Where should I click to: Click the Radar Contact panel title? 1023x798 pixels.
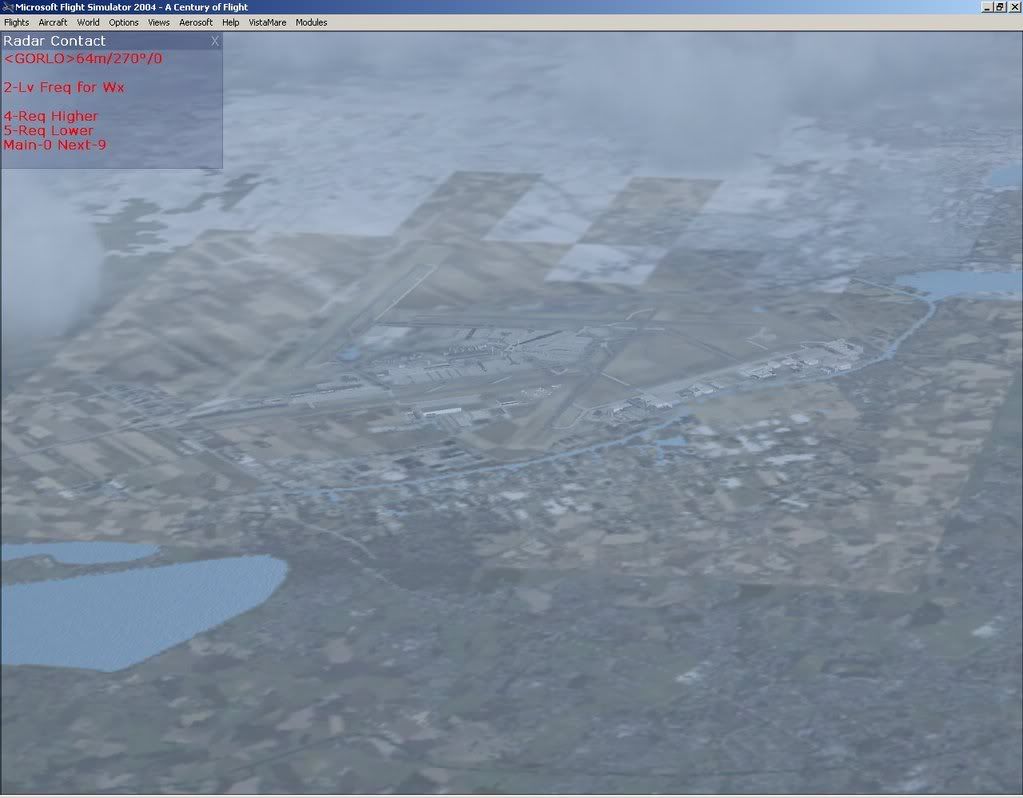54,41
